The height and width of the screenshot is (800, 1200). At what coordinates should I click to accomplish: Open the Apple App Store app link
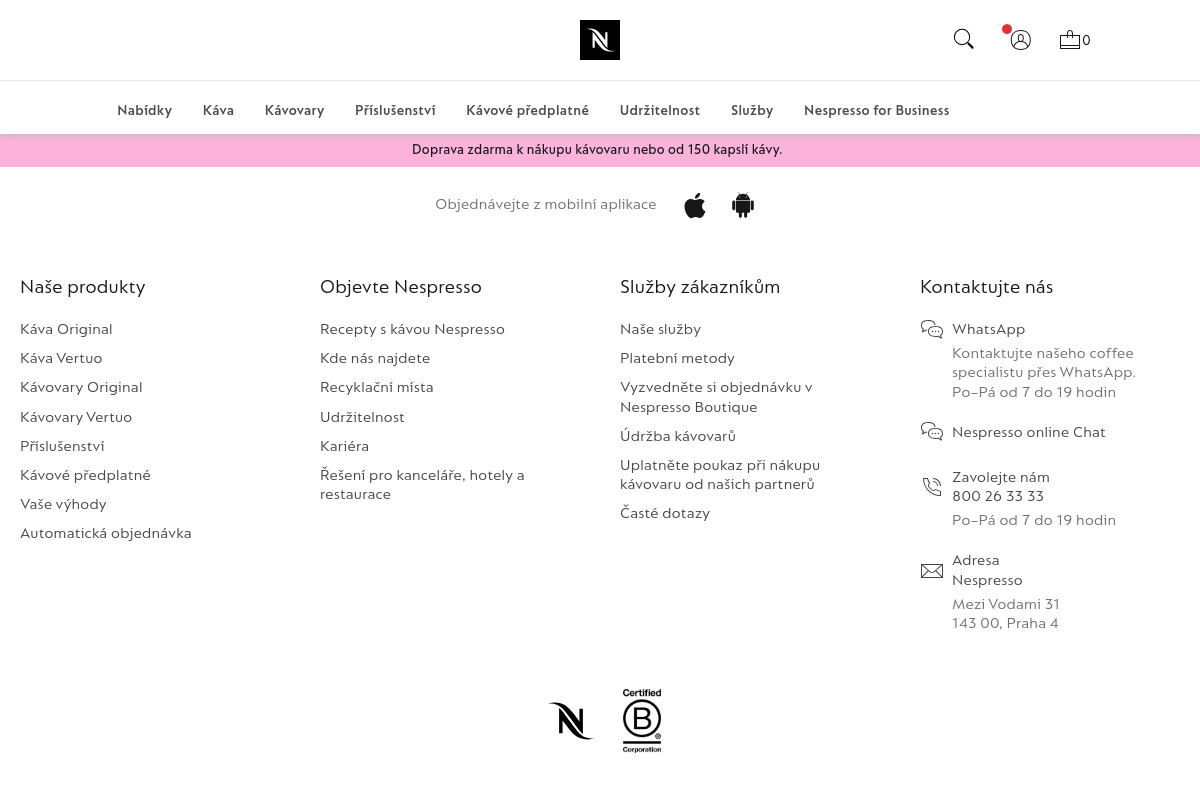pos(695,206)
